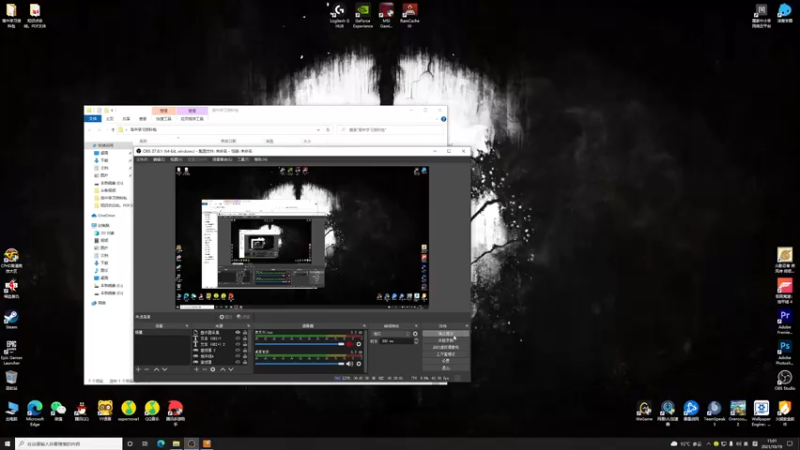The width and height of the screenshot is (800, 450).
Task: Open Logitech G HUB desktop icon
Action: tap(339, 15)
